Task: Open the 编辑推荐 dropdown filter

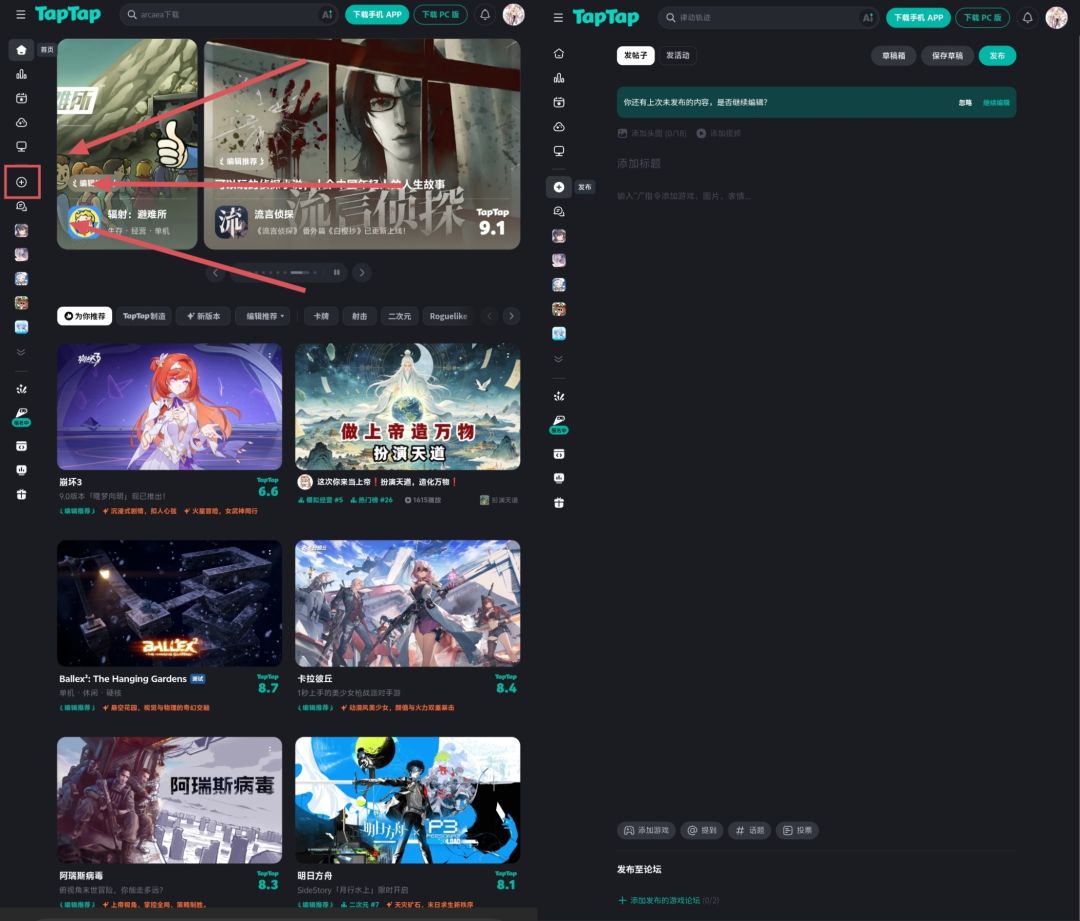Action: pos(264,316)
